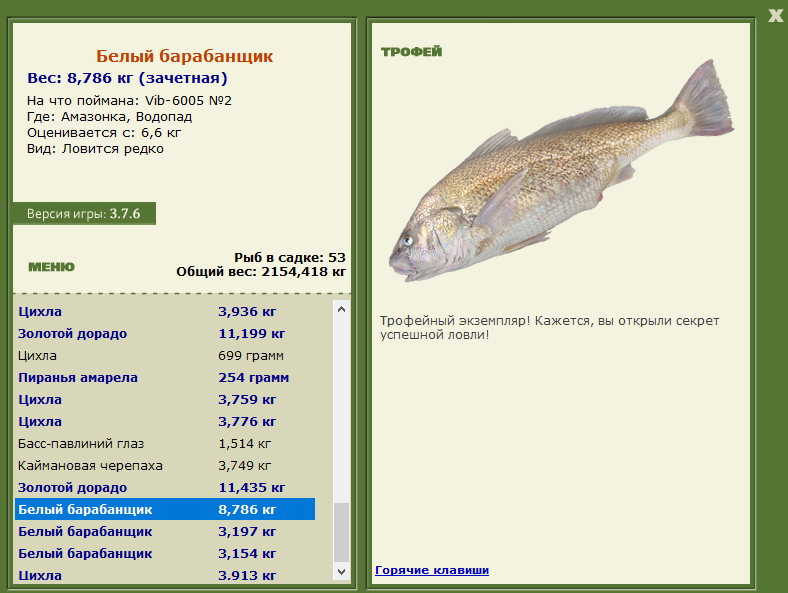Select Басс-павлиний глаз 1,514 кг row
The width and height of the screenshot is (788, 593).
[x=165, y=444]
